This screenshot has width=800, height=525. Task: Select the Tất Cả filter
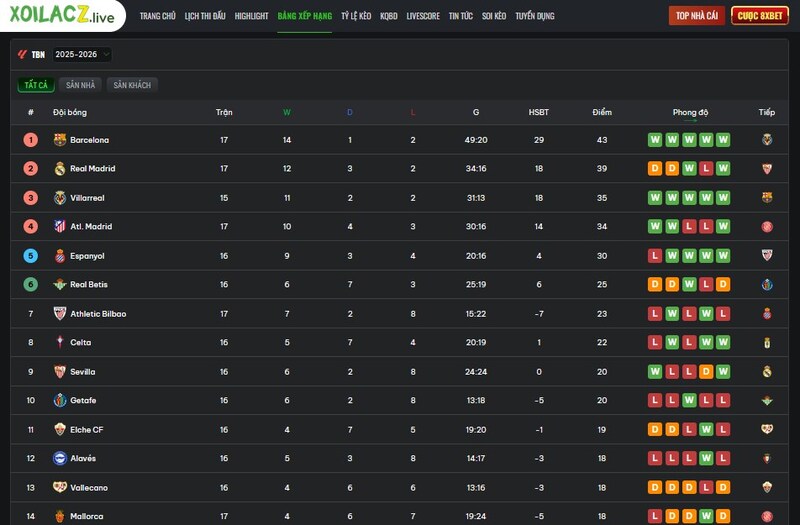(36, 86)
